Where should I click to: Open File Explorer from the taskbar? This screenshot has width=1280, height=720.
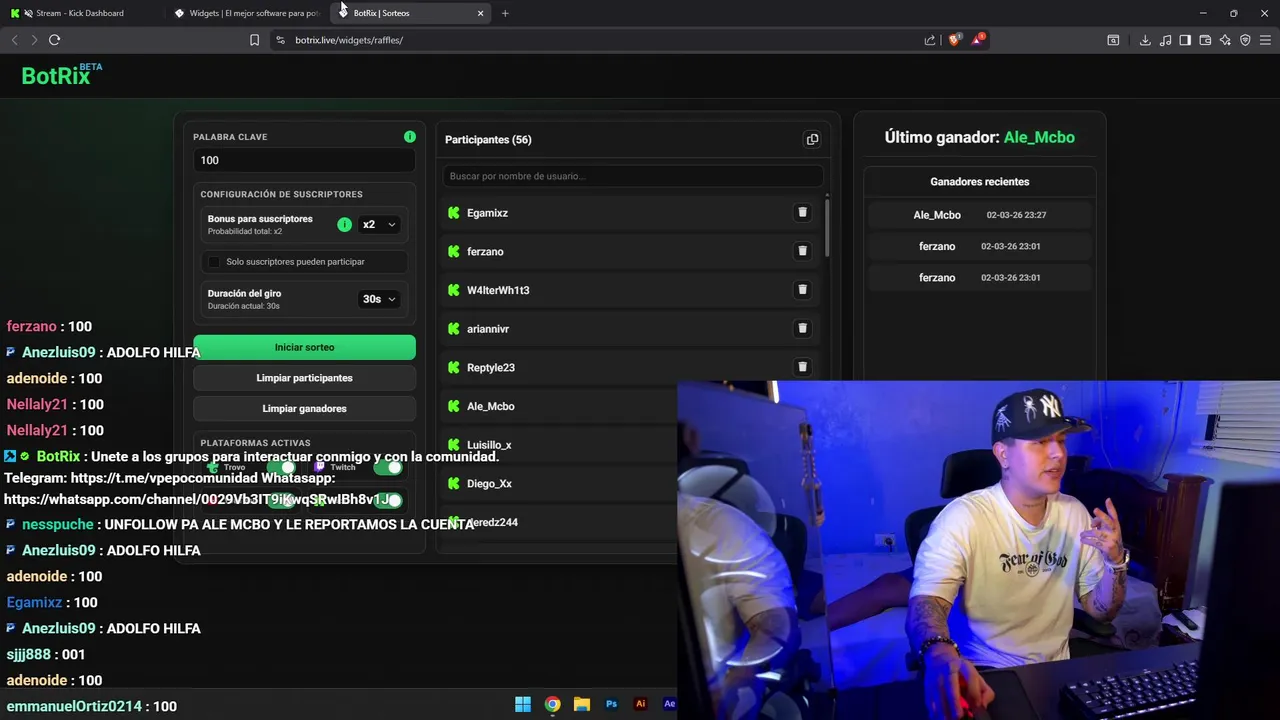coord(582,704)
